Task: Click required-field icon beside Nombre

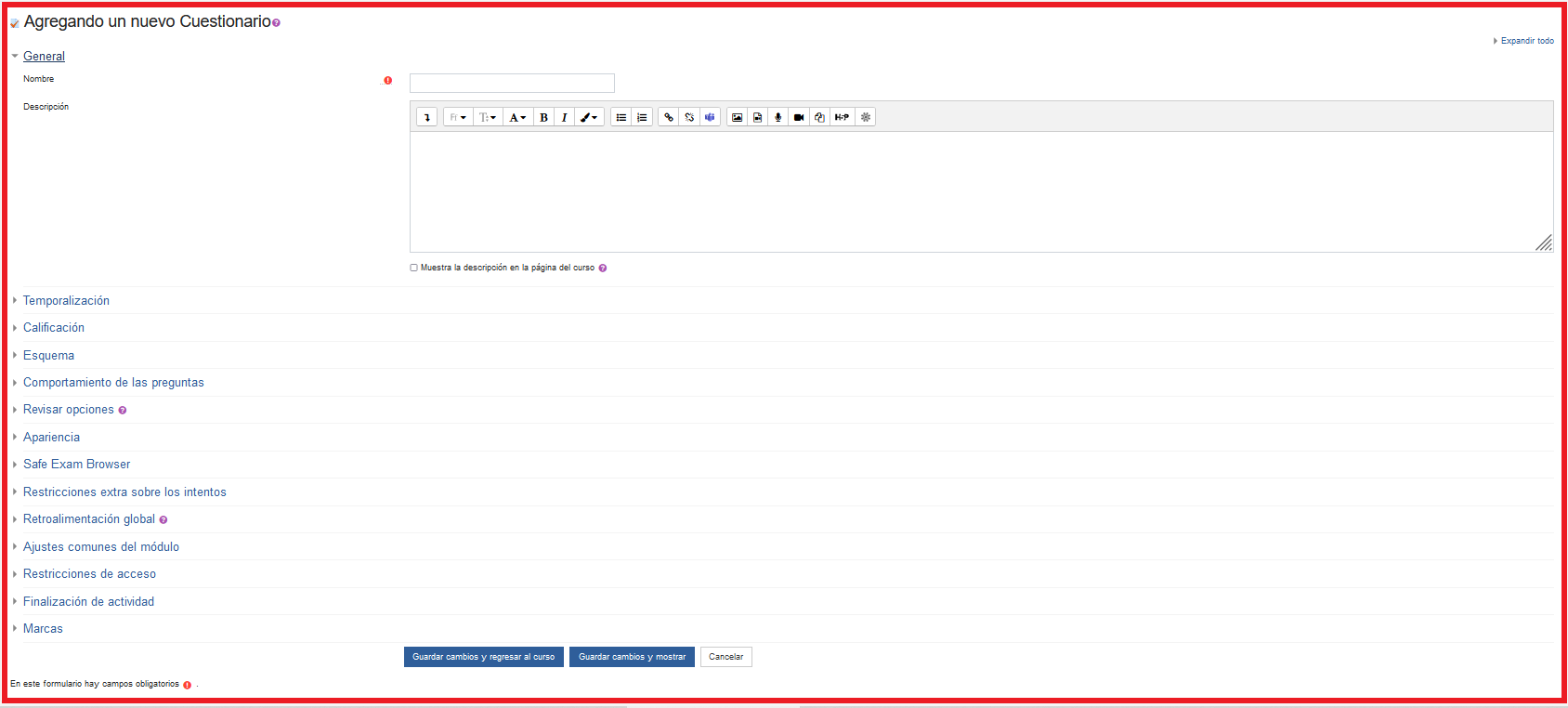Action: (388, 80)
